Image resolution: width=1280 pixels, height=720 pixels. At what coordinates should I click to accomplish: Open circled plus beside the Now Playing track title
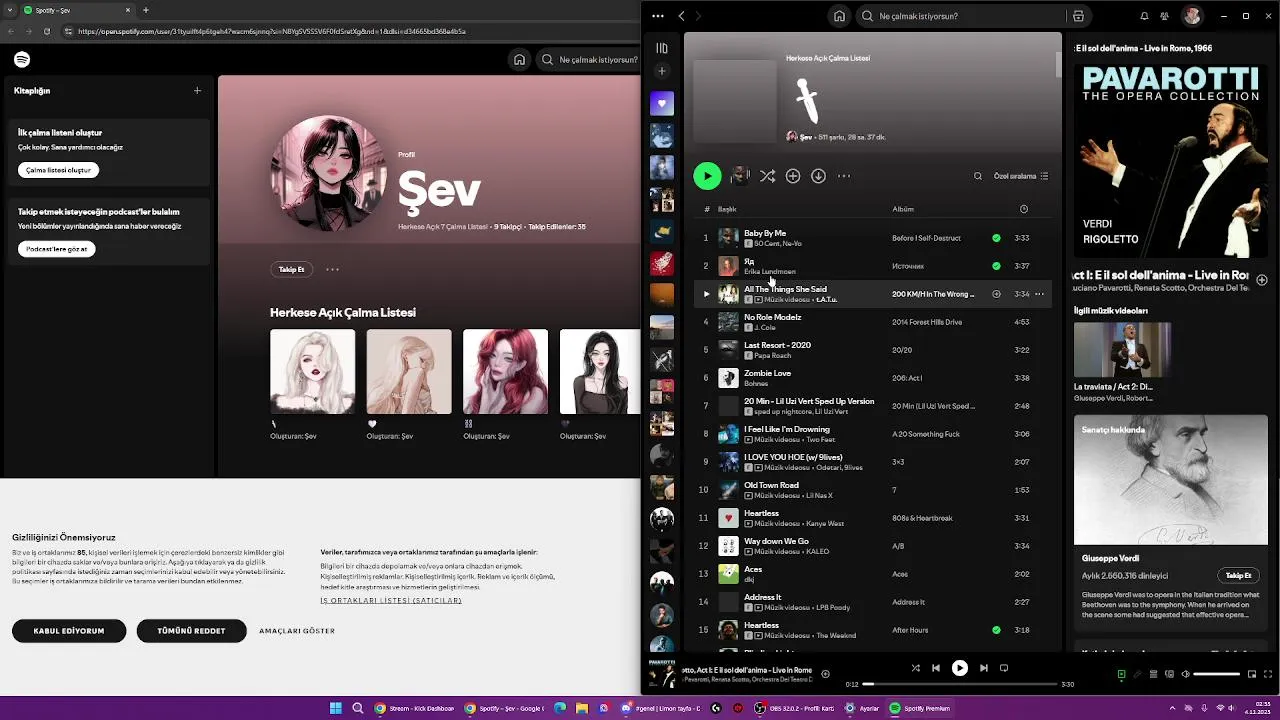point(1262,280)
